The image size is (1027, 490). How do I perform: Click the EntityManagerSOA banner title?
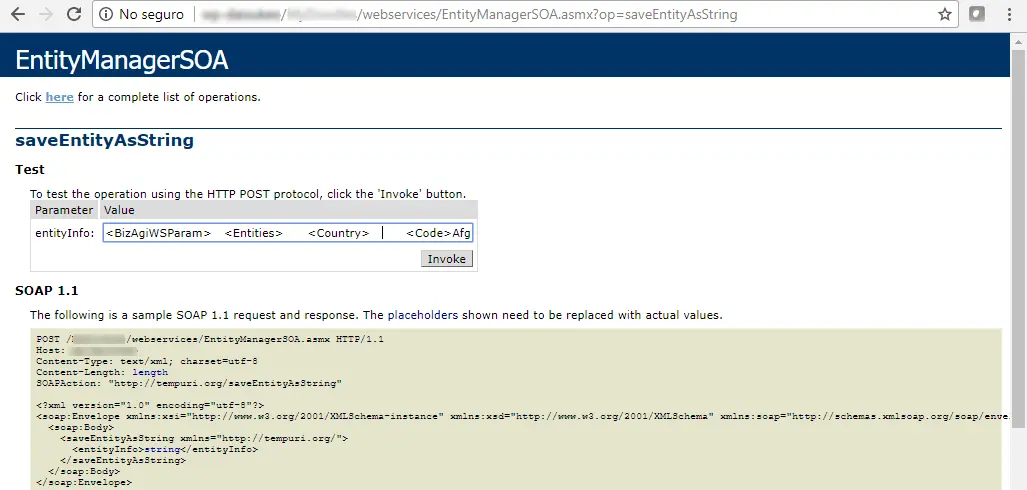click(x=121, y=60)
